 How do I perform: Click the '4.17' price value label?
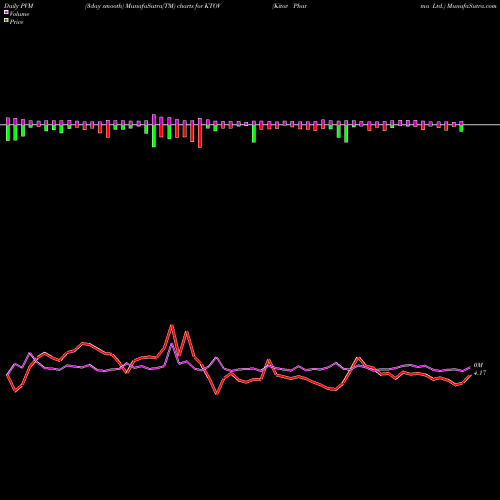480,373
